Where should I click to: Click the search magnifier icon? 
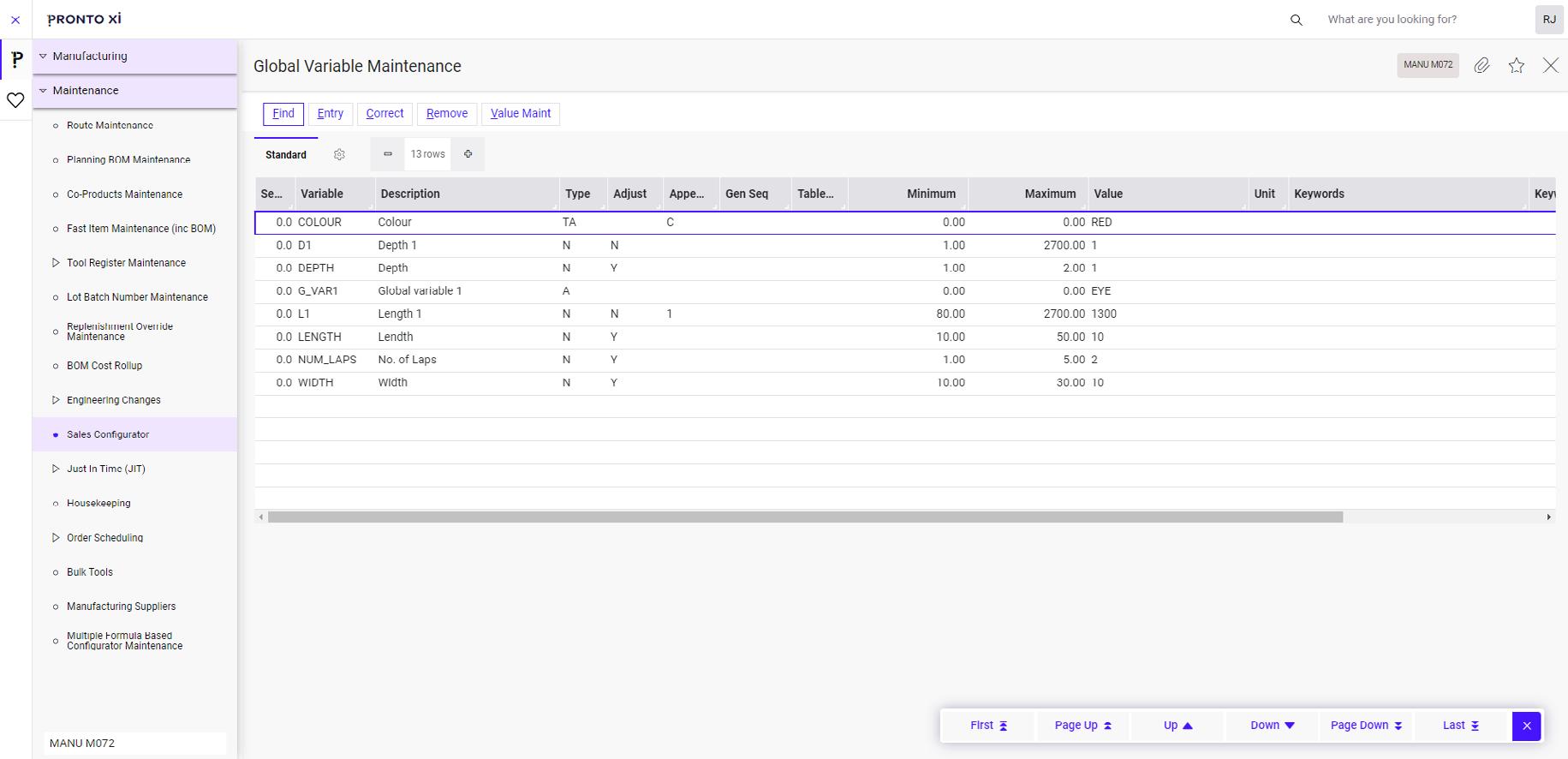pos(1296,20)
